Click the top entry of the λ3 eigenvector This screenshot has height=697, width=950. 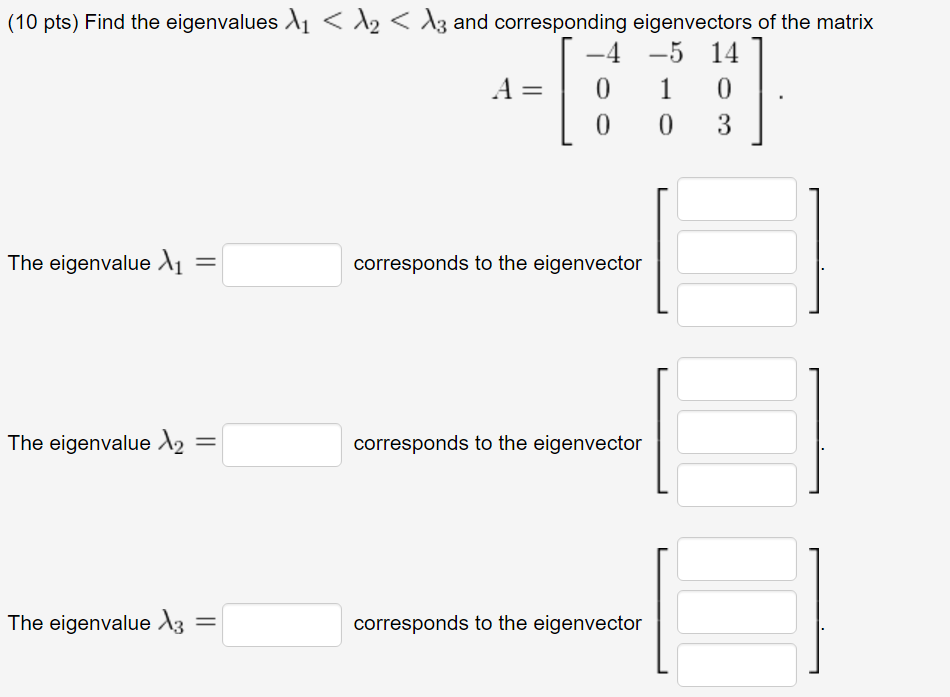[x=736, y=559]
